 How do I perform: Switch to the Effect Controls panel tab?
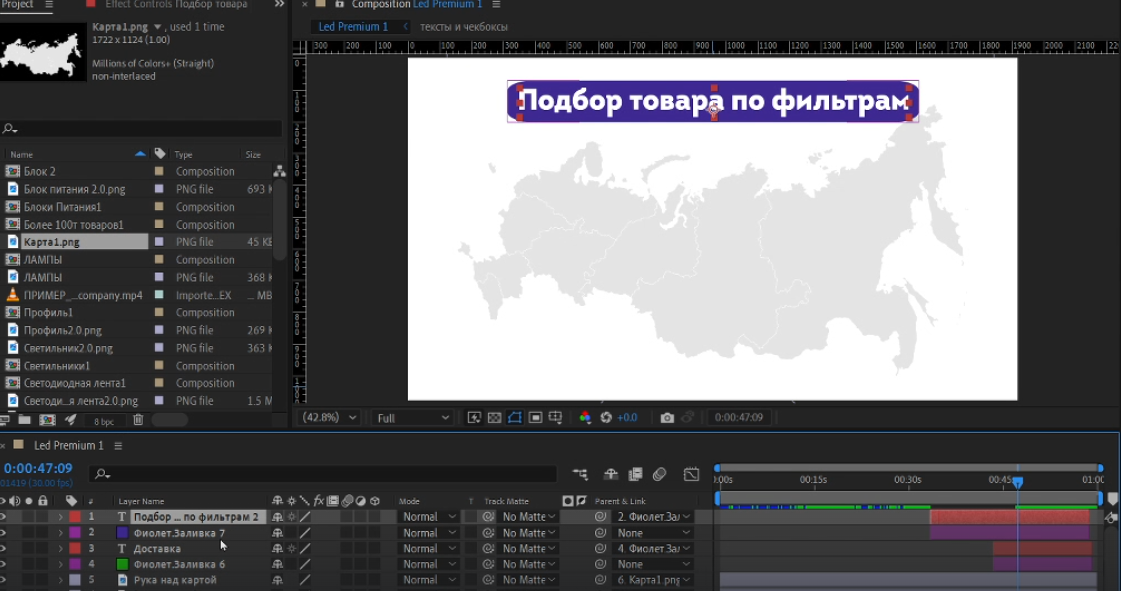(175, 5)
